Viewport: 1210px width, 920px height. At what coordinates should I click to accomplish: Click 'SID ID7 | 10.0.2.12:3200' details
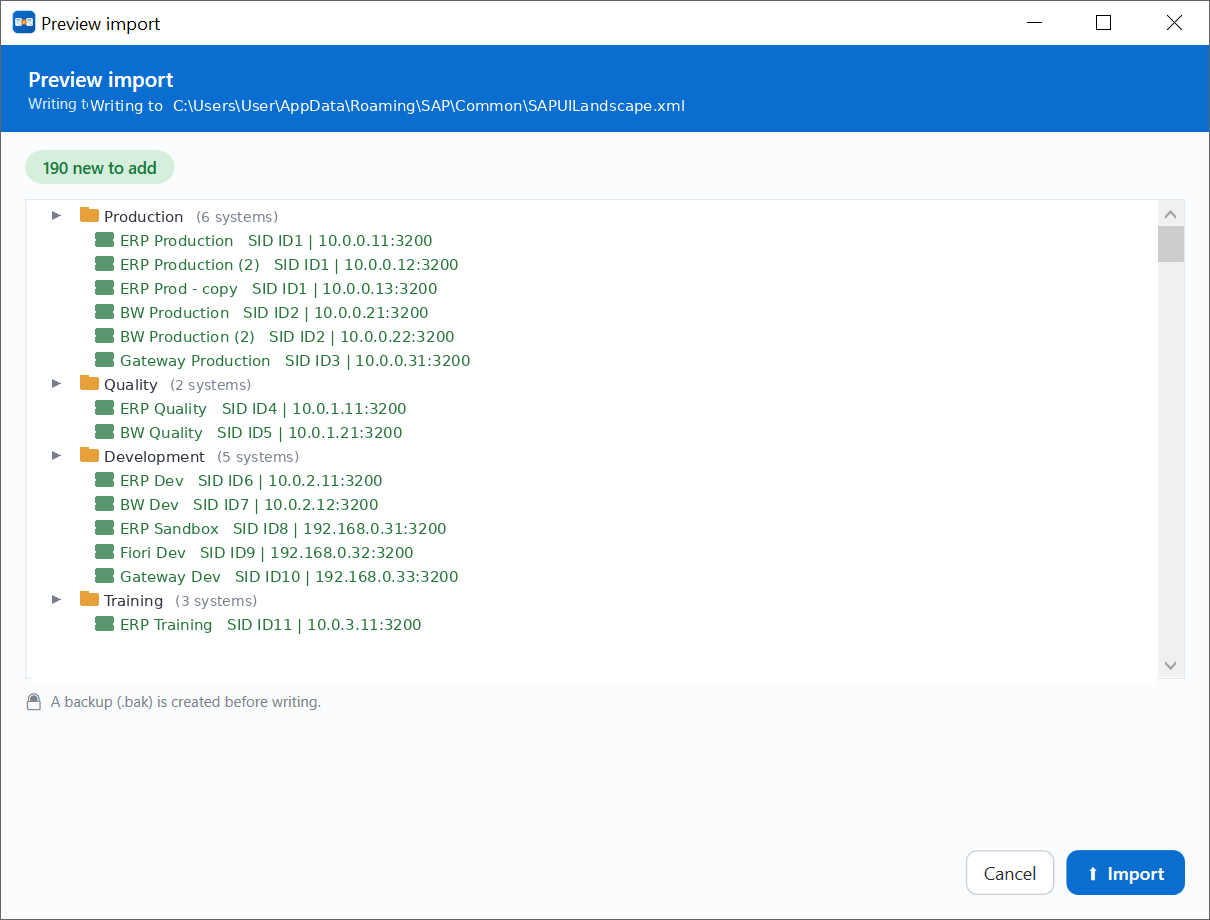click(286, 505)
